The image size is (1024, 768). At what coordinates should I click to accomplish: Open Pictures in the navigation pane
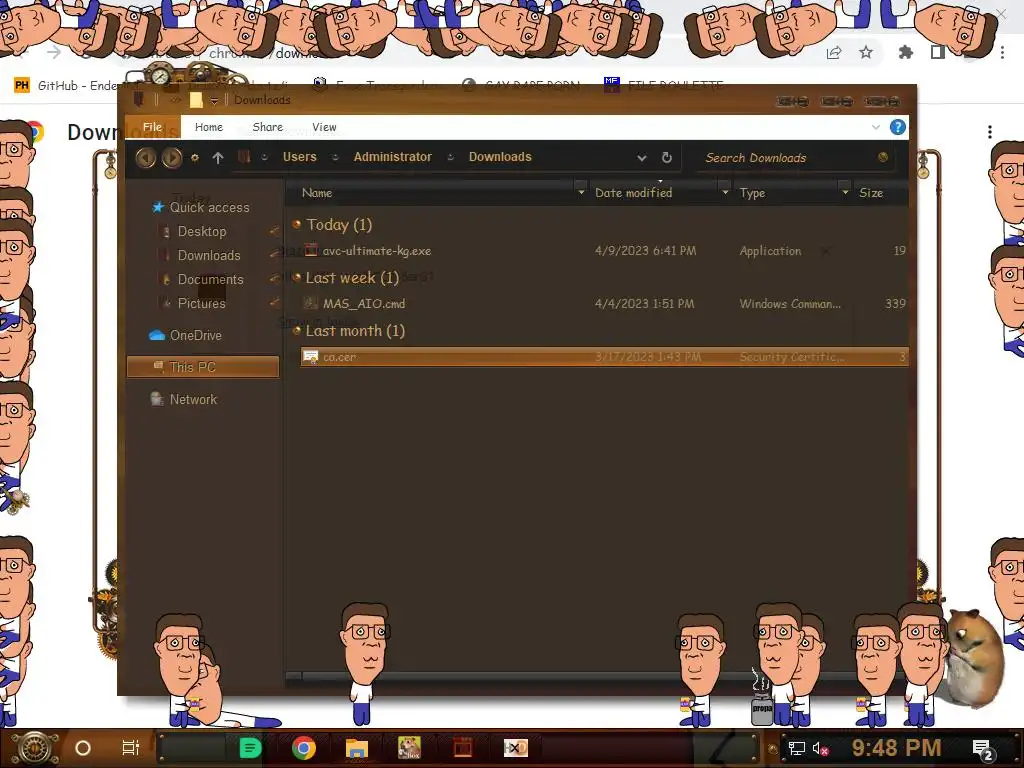201,303
